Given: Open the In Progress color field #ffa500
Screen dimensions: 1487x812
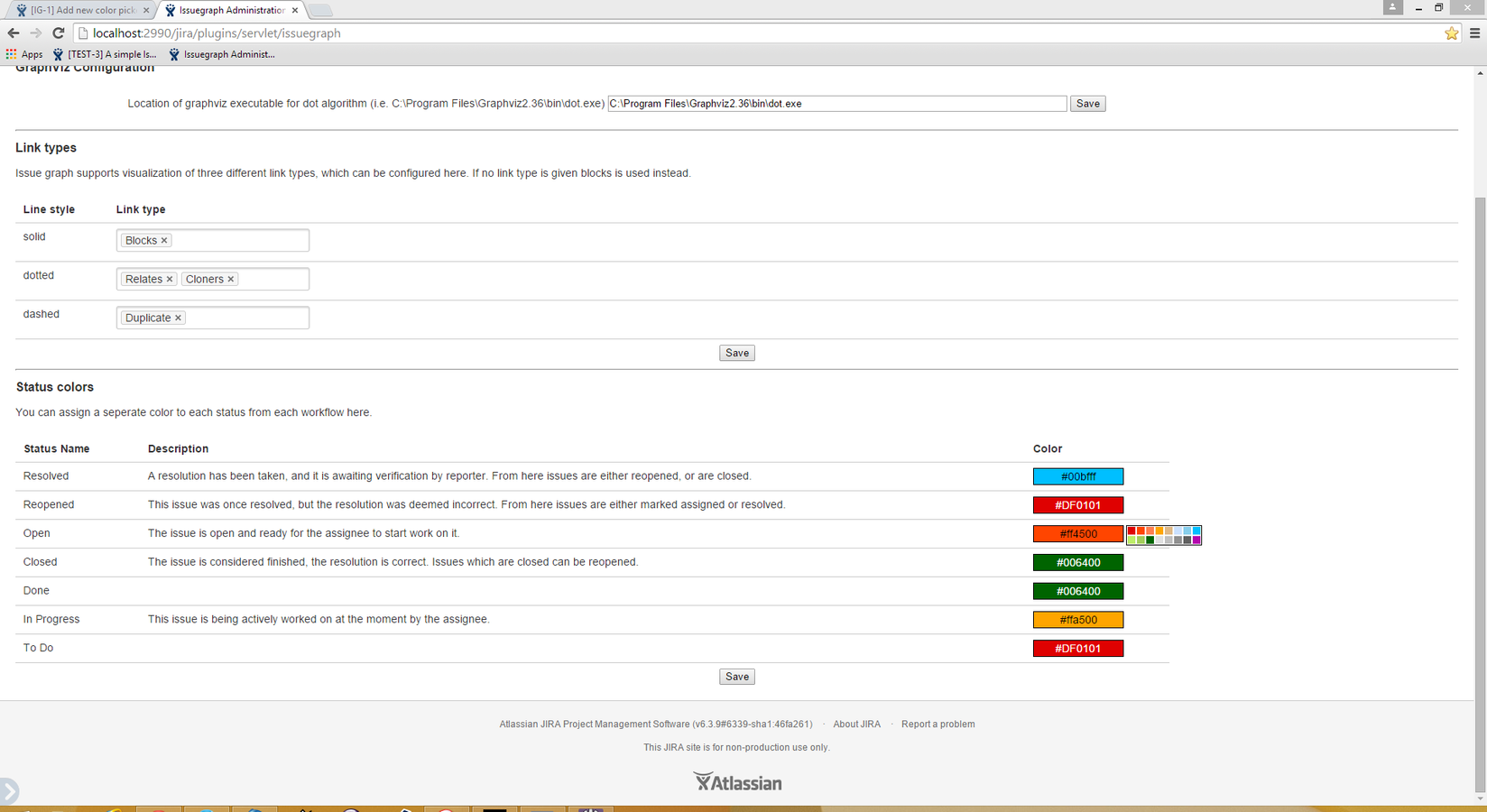Looking at the screenshot, I should (x=1078, y=620).
